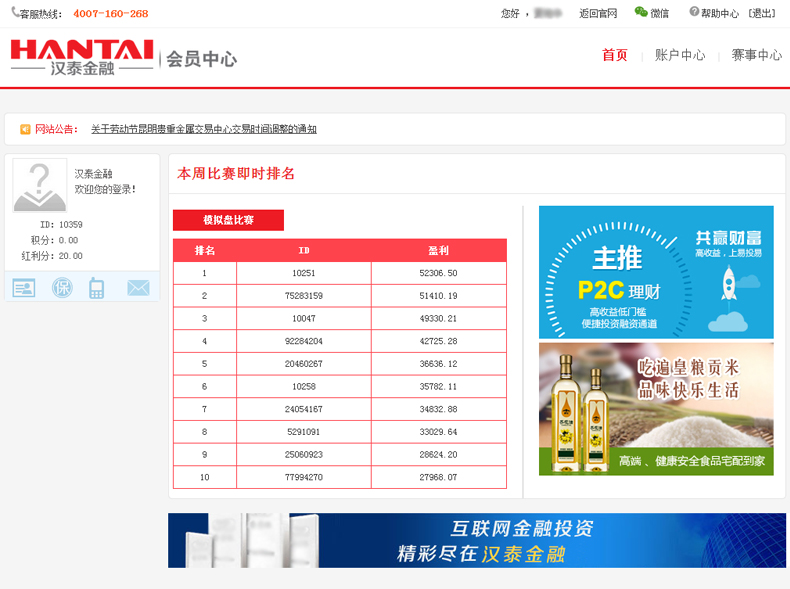Click the user avatar placeholder image
Screen dimensions: 790x589
[x=40, y=185]
